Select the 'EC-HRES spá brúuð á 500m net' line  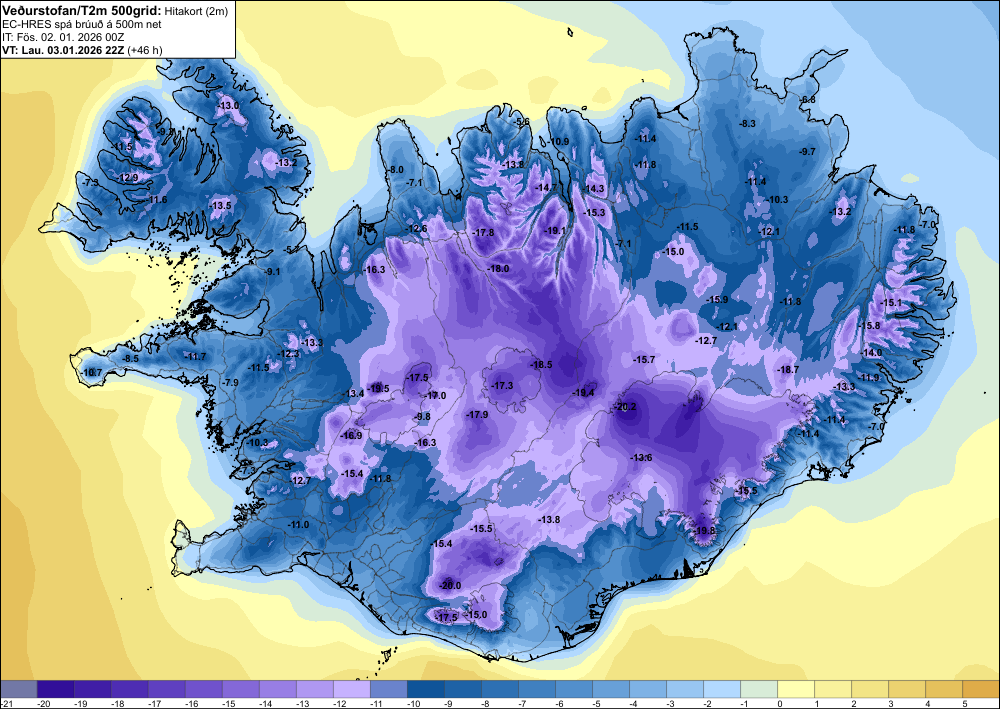[82, 24]
